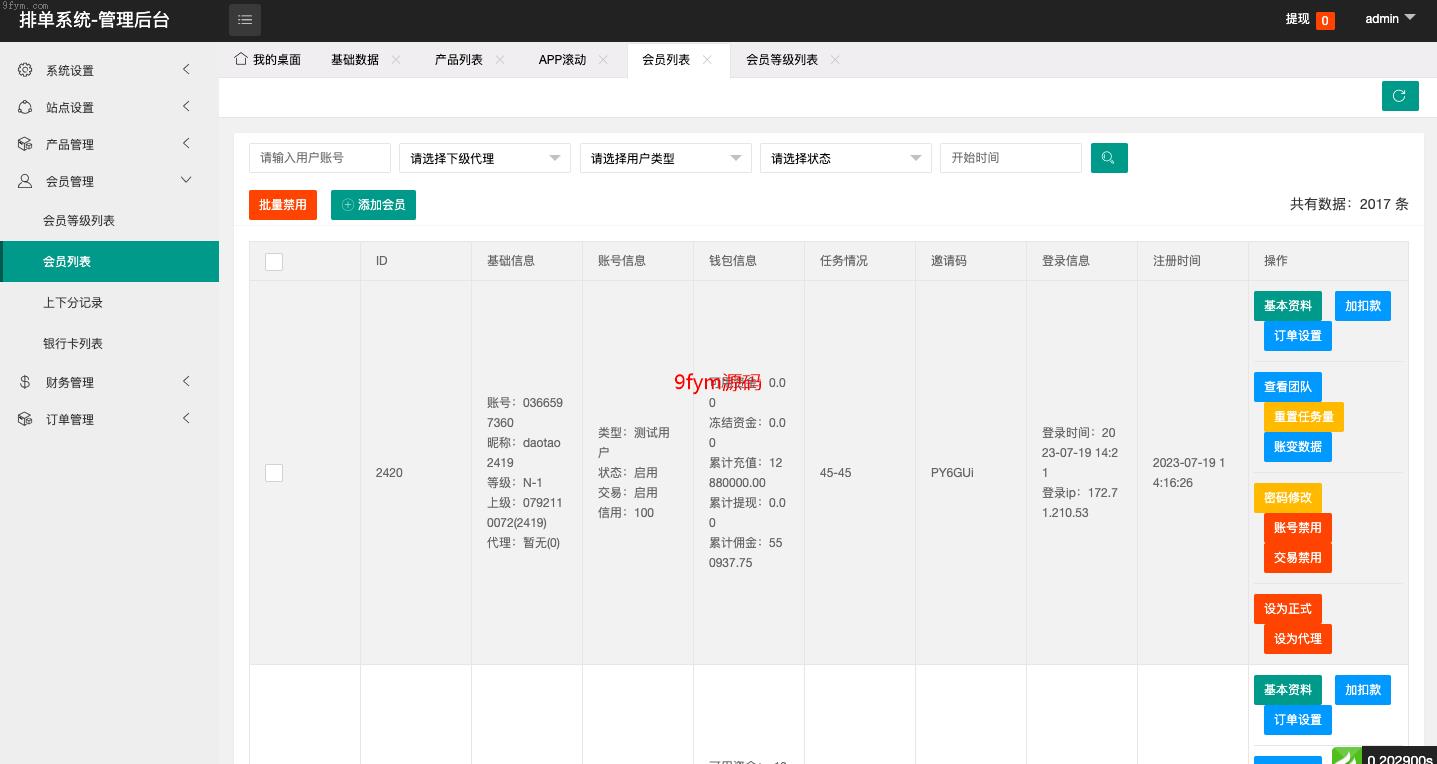Toggle the select-all checkbox in table header
Image resolution: width=1437 pixels, height=764 pixels.
pyautogui.click(x=274, y=262)
